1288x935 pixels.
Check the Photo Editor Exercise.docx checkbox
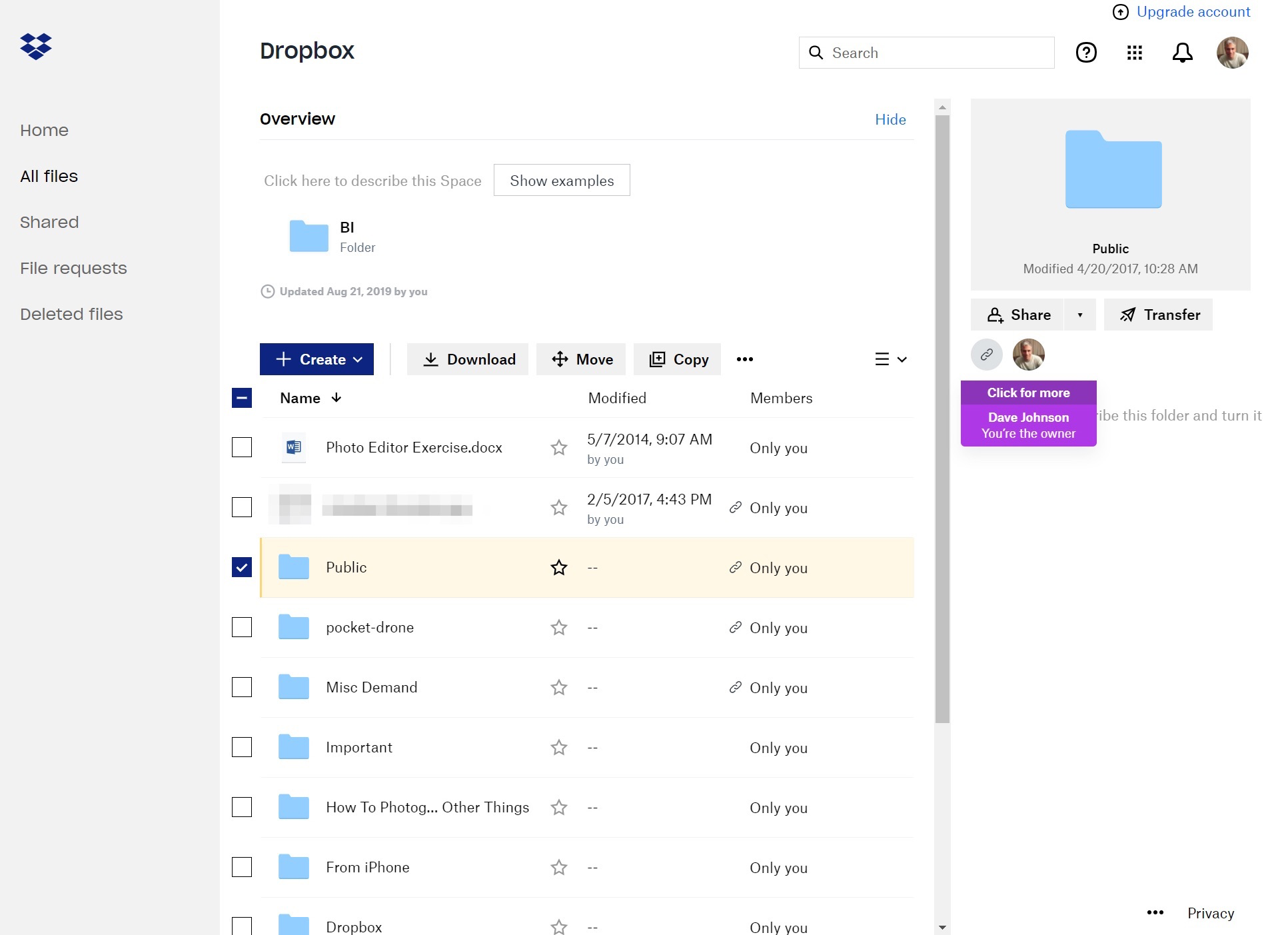pos(241,447)
